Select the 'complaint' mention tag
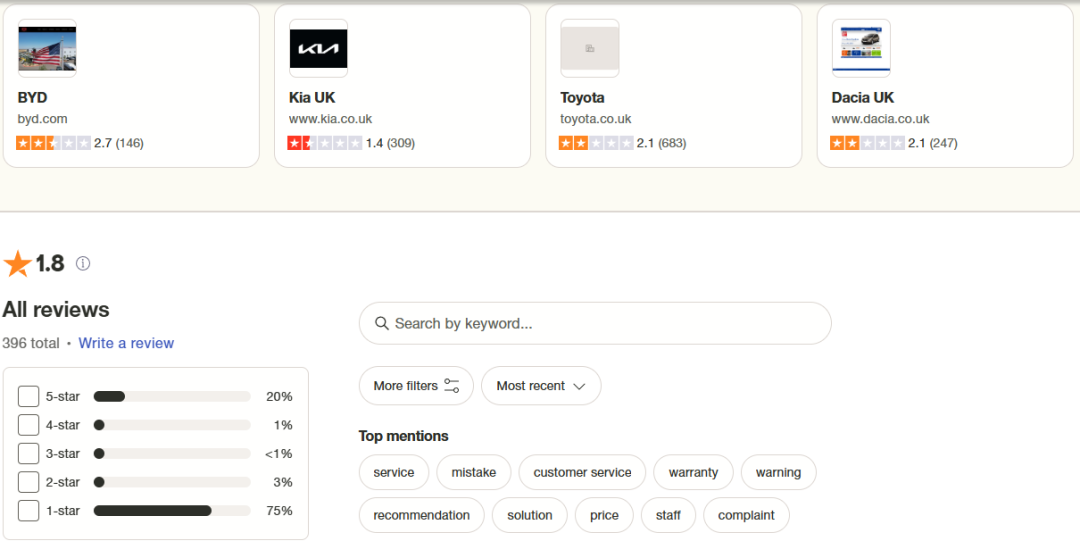1080x541 pixels. pyautogui.click(x=746, y=516)
